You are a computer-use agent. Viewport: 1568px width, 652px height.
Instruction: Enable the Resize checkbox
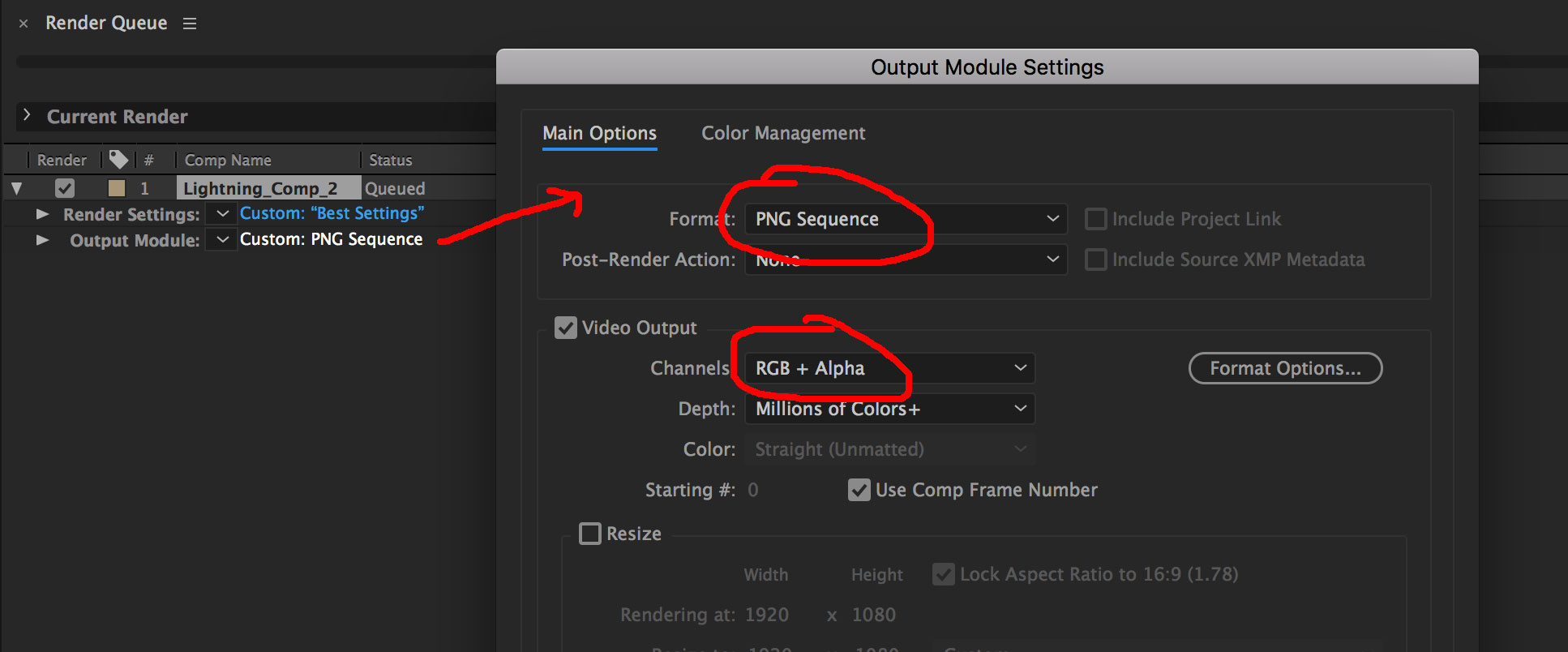point(589,534)
